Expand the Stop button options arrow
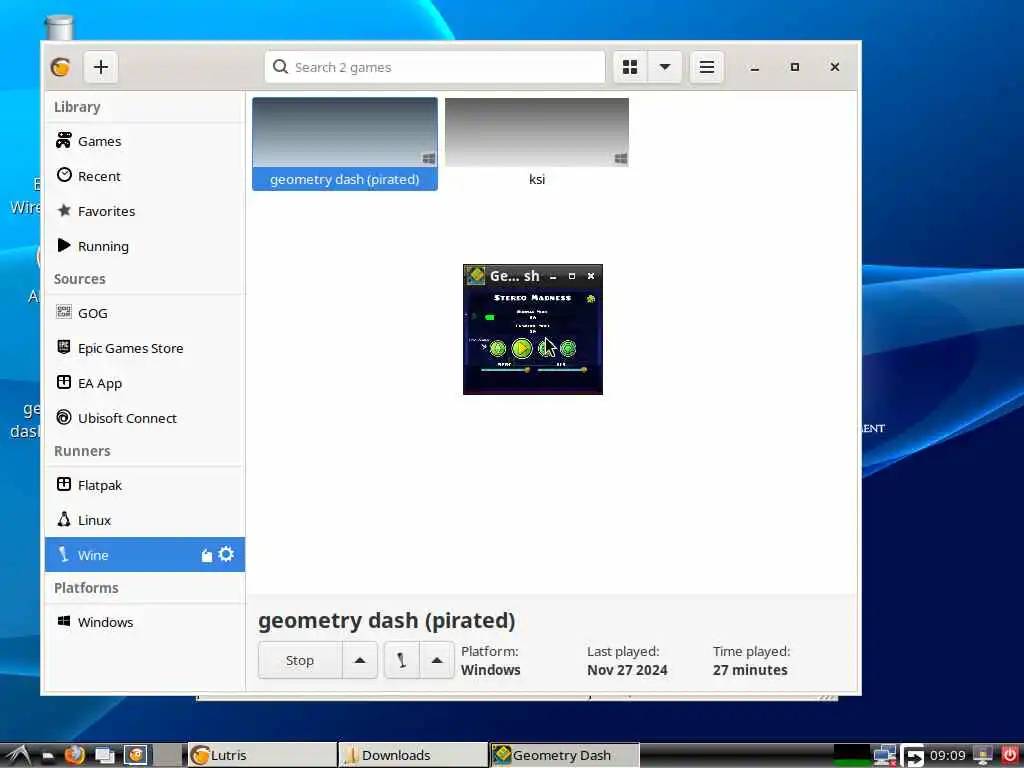This screenshot has height=768, width=1024. pos(360,660)
